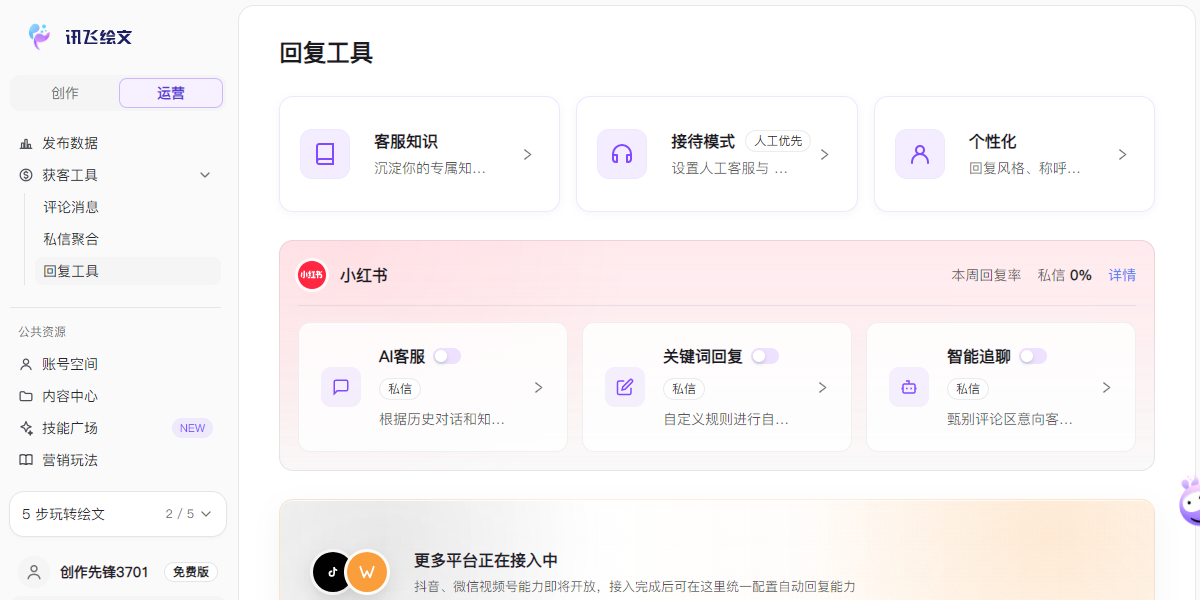Screen dimensions: 1200x600
Task: Select the 运营 tab
Action: click(x=171, y=93)
